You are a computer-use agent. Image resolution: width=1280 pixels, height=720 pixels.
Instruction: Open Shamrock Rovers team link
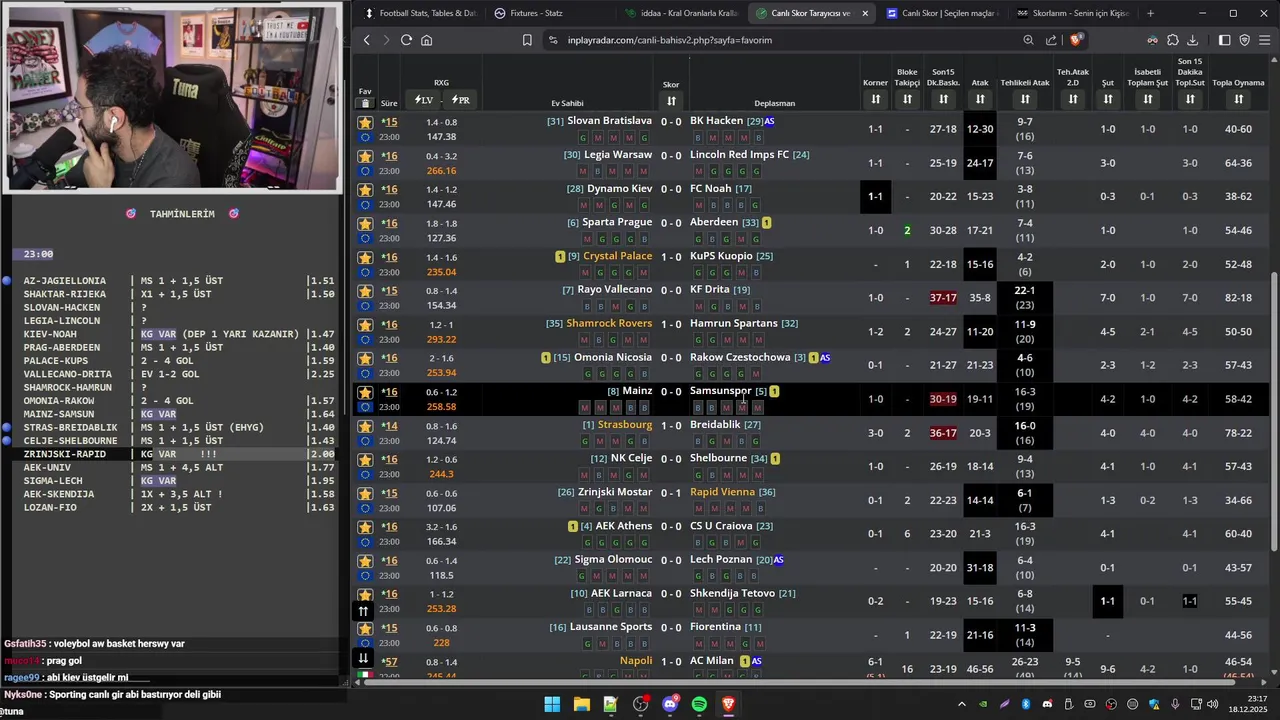coord(609,323)
